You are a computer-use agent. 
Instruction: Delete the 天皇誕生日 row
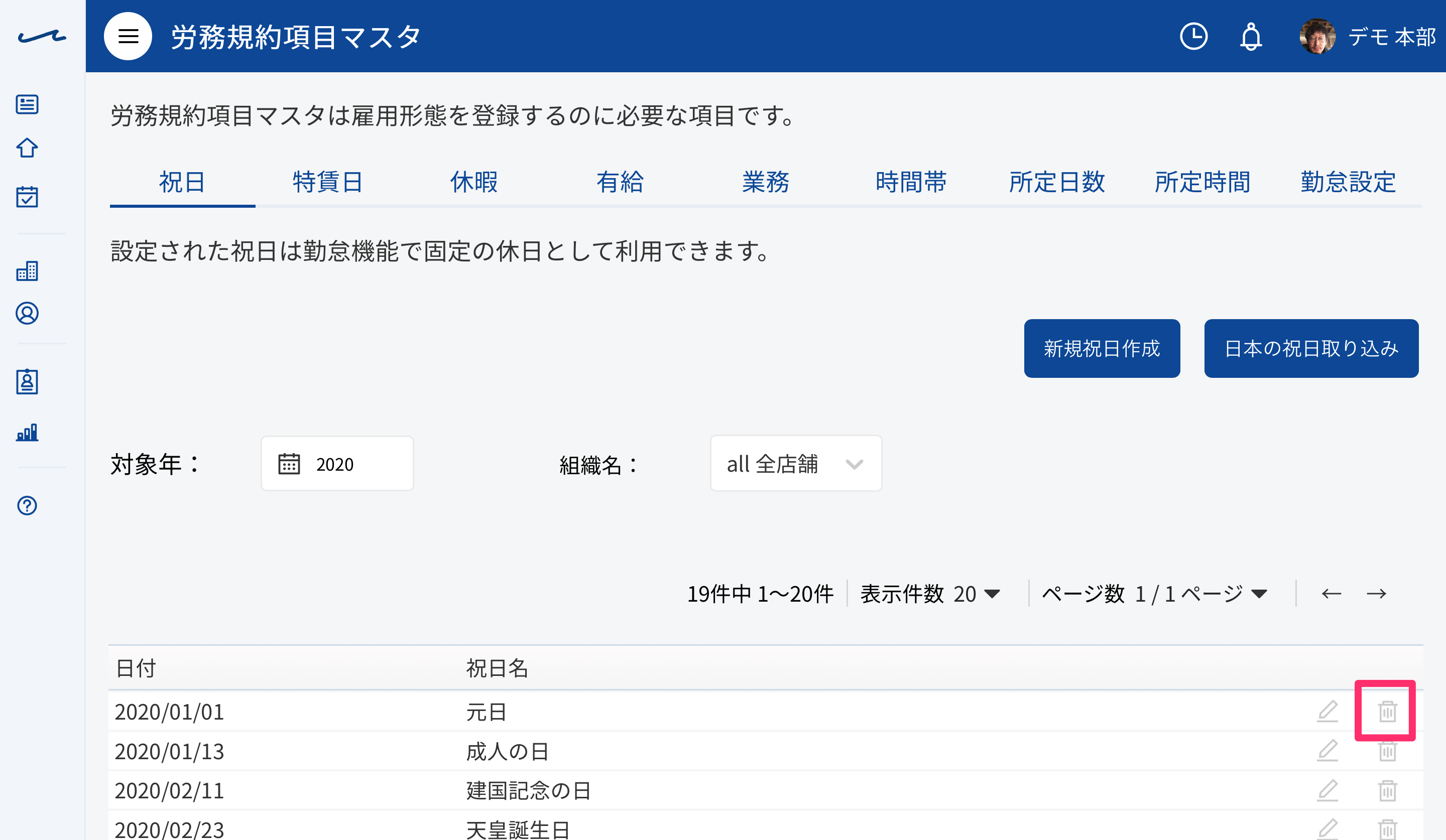coord(1387,829)
